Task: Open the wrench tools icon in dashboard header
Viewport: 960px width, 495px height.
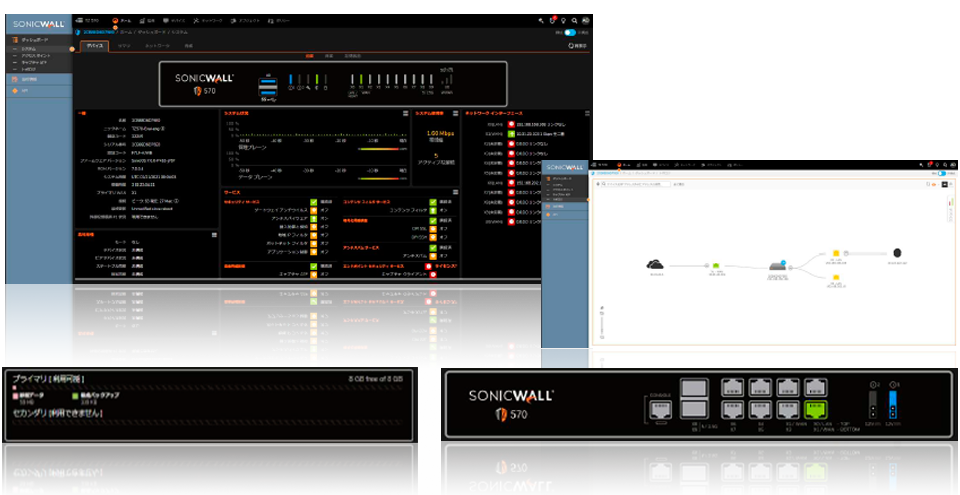Action: tap(541, 20)
